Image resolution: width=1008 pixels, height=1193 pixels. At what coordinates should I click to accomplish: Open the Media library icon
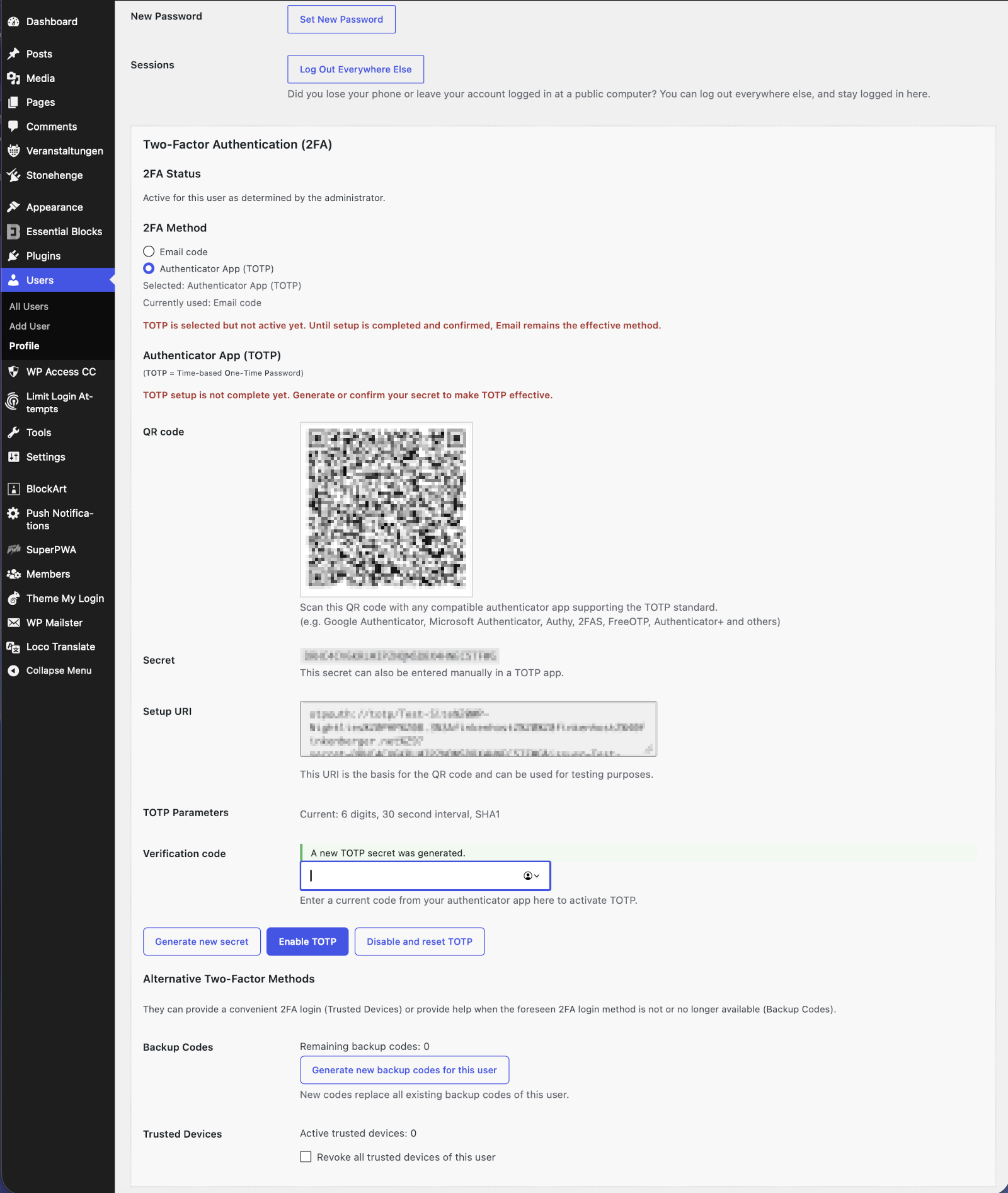[x=14, y=78]
